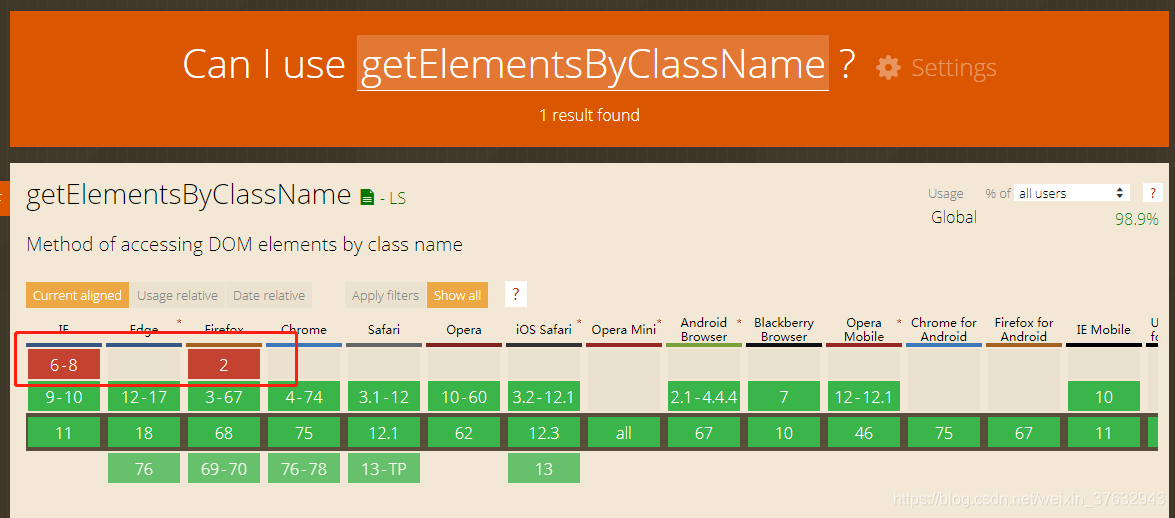Select the Safari 3.1-12 cell
Screen dimensions: 1175x518
[384, 397]
